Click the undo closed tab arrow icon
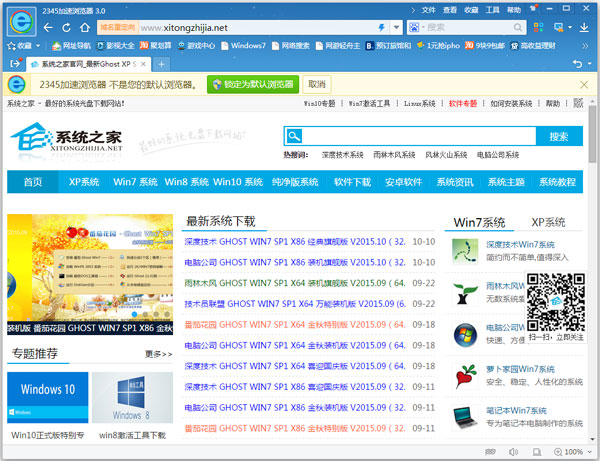 click(x=577, y=64)
